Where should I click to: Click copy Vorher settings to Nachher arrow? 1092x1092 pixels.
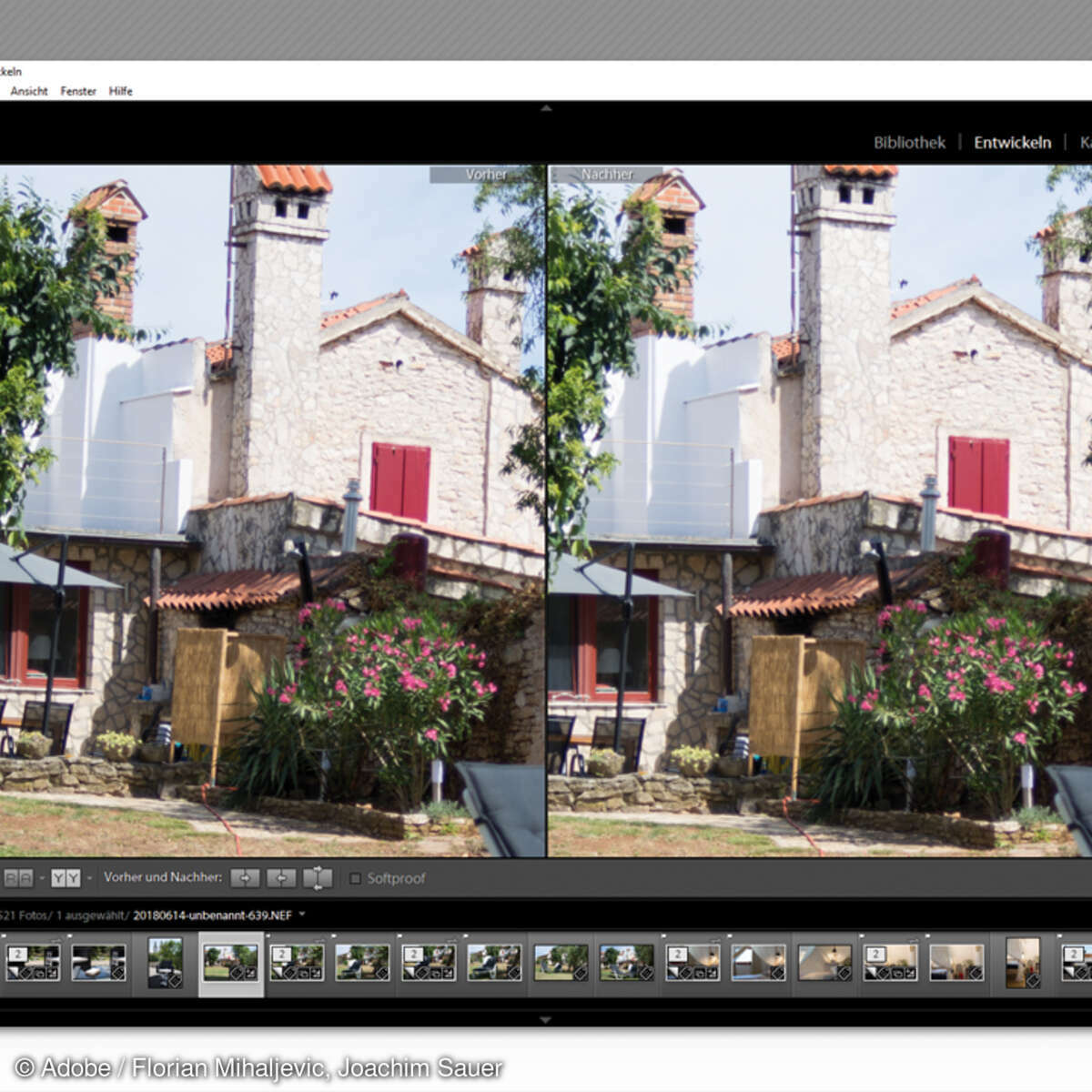pos(245,877)
